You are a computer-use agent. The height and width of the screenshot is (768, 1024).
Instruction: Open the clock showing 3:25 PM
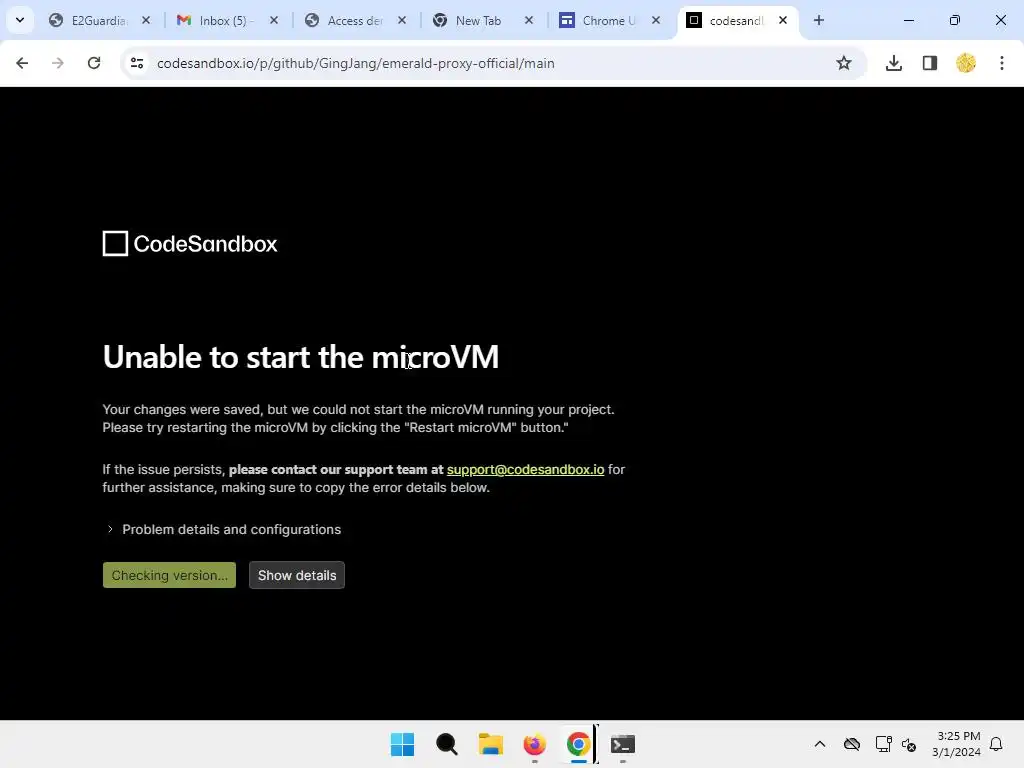(957, 744)
